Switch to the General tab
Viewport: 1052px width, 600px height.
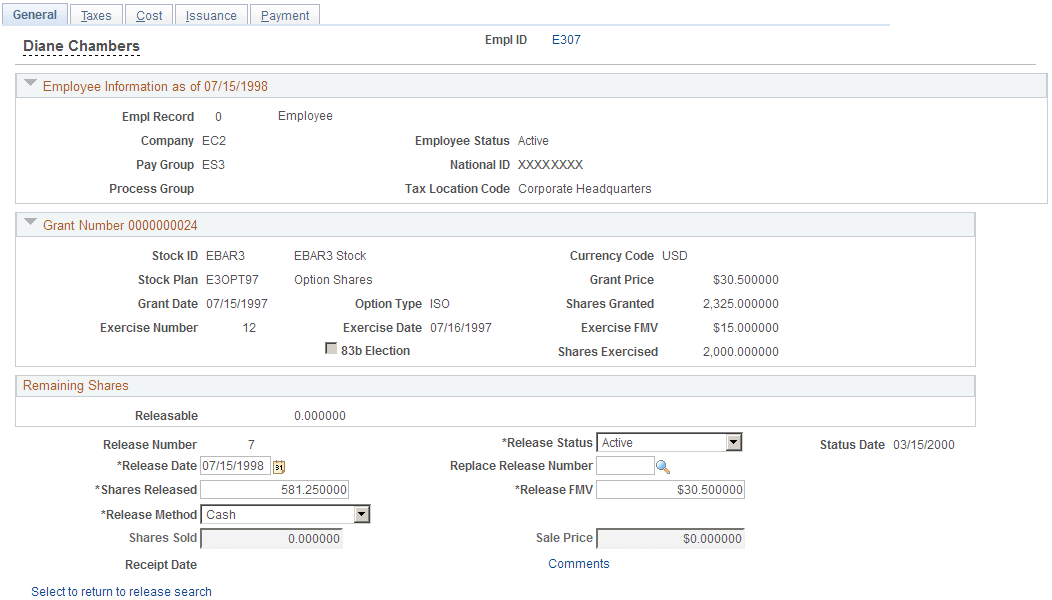pos(35,15)
